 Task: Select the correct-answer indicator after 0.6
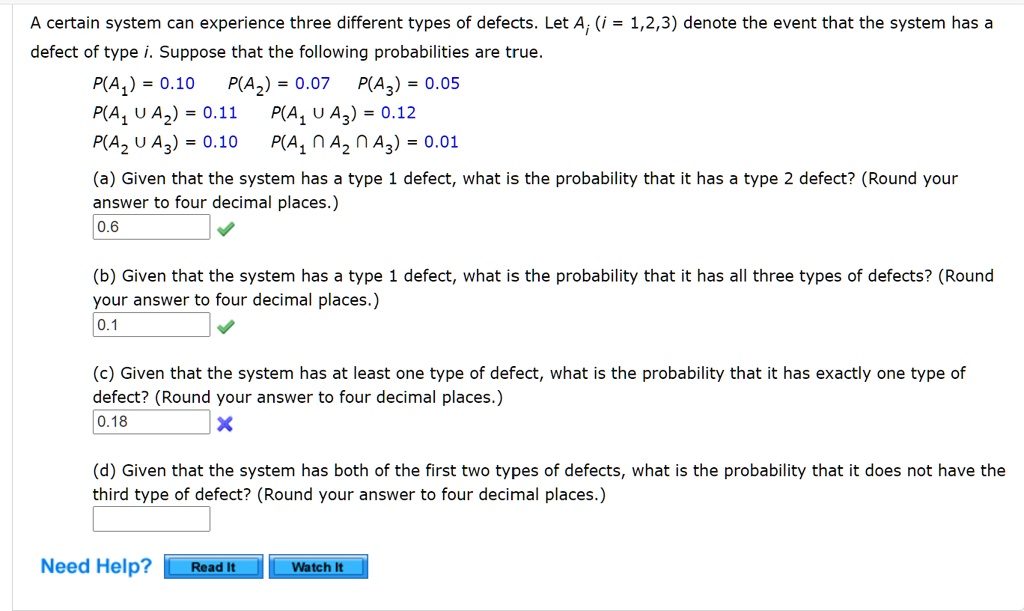[225, 228]
